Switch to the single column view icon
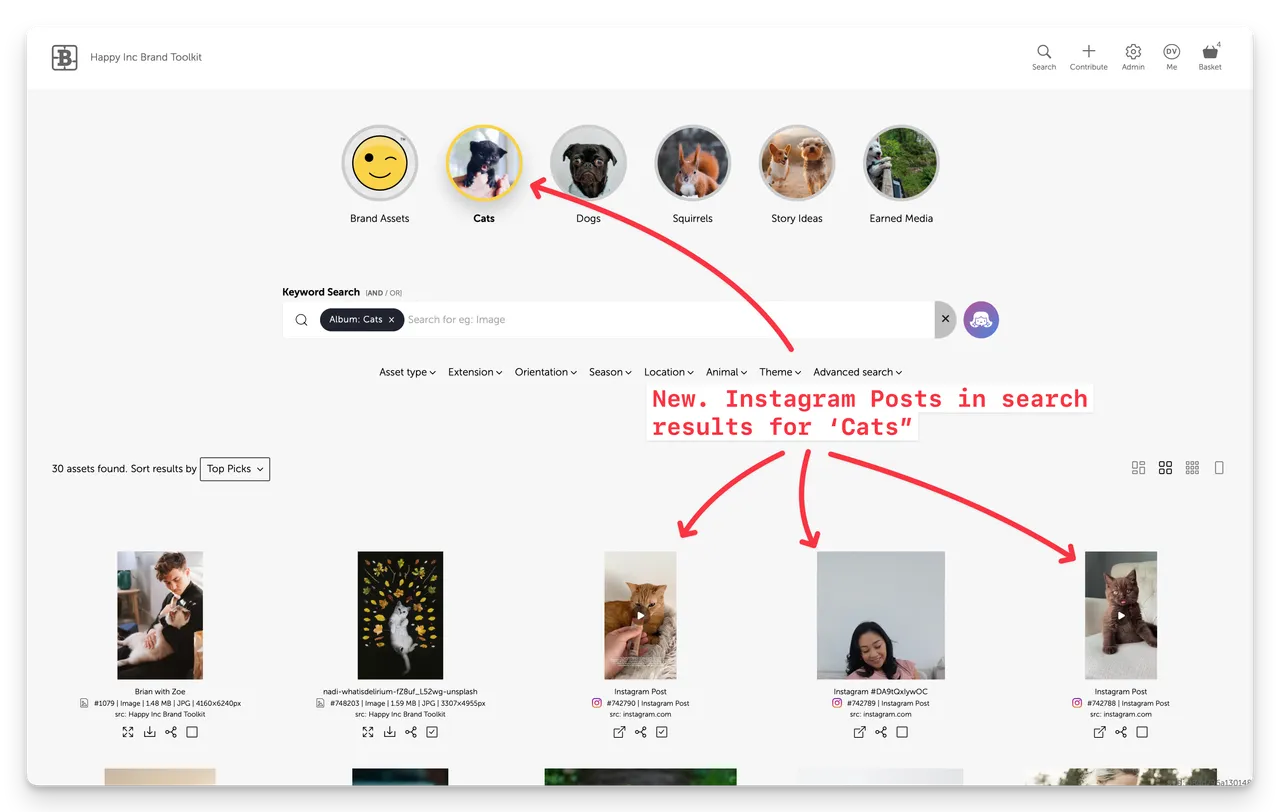 (1219, 468)
